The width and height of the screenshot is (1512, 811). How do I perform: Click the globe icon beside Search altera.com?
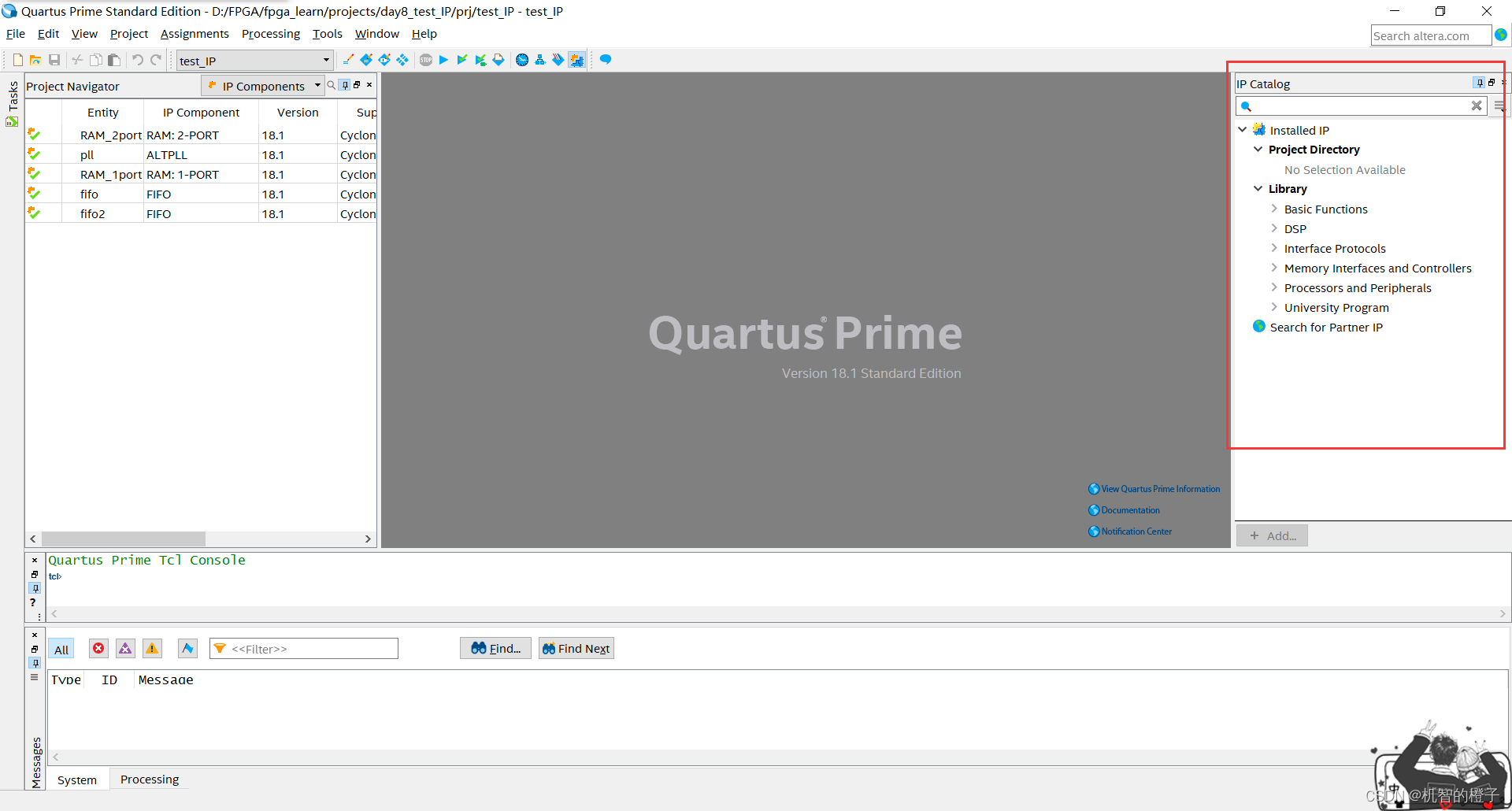1501,35
